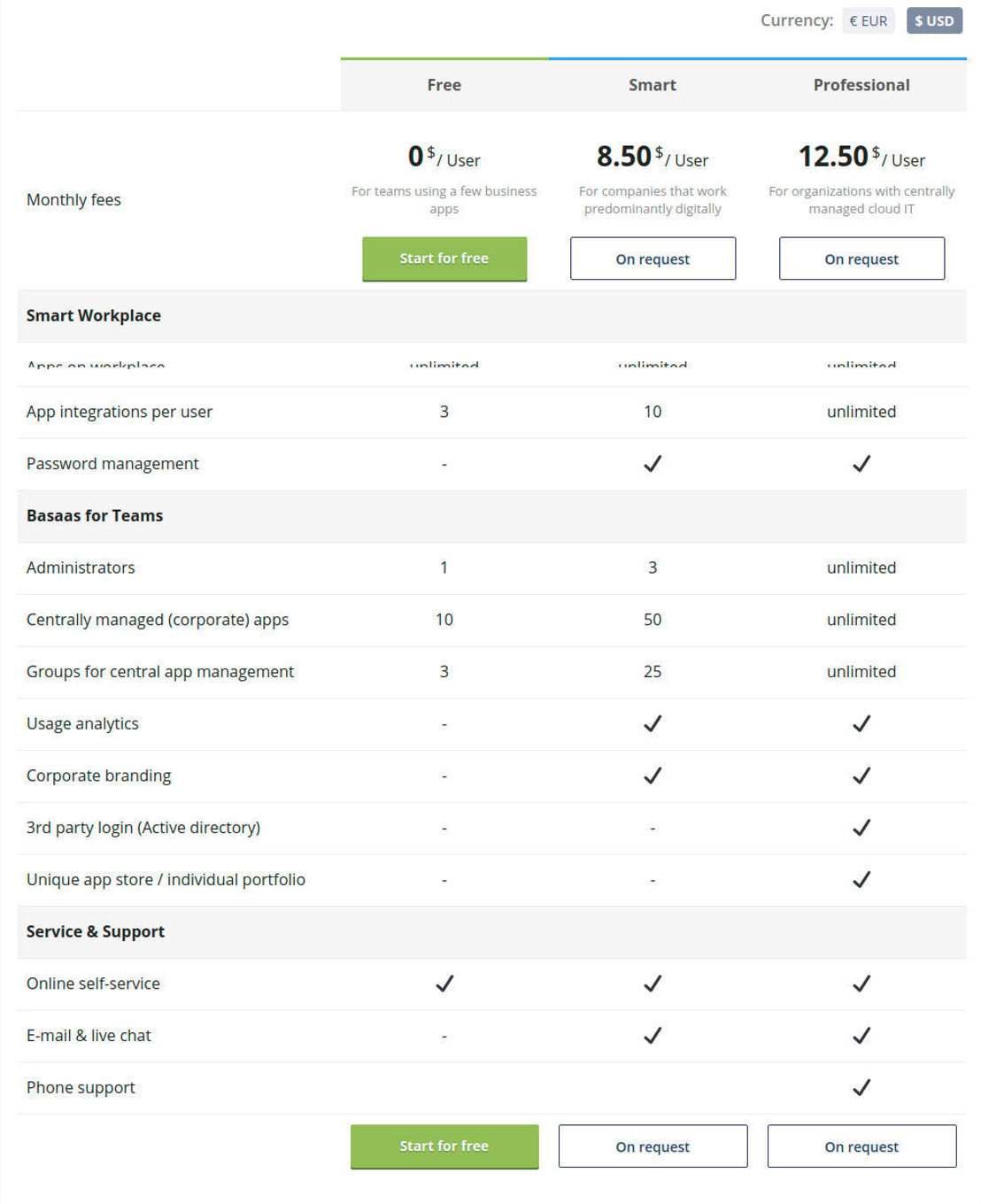
Task: Click the Administrators row label
Action: pos(81,567)
